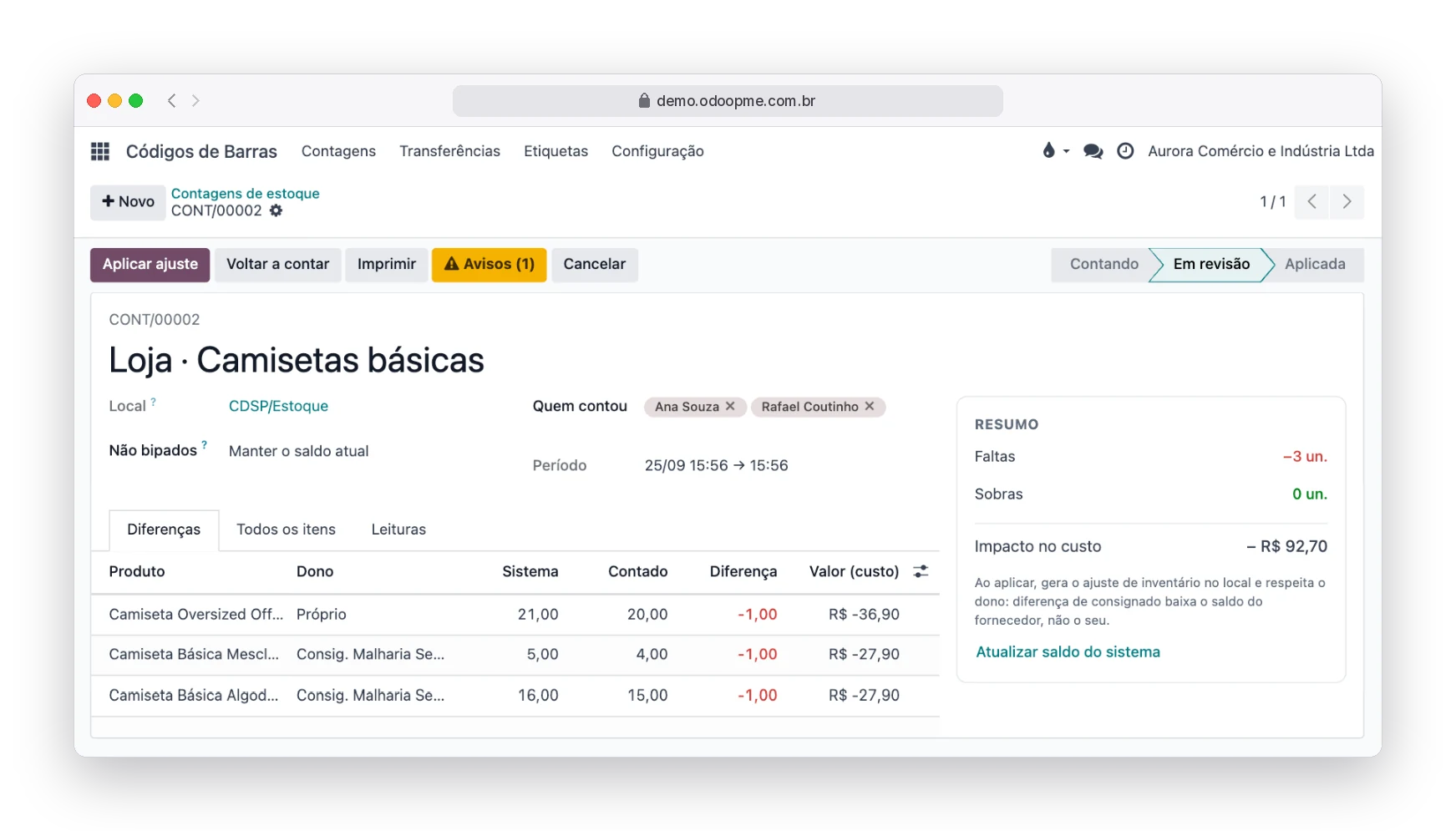Image resolution: width=1456 pixels, height=831 pixels.
Task: Click the Cancelar button
Action: tap(595, 265)
